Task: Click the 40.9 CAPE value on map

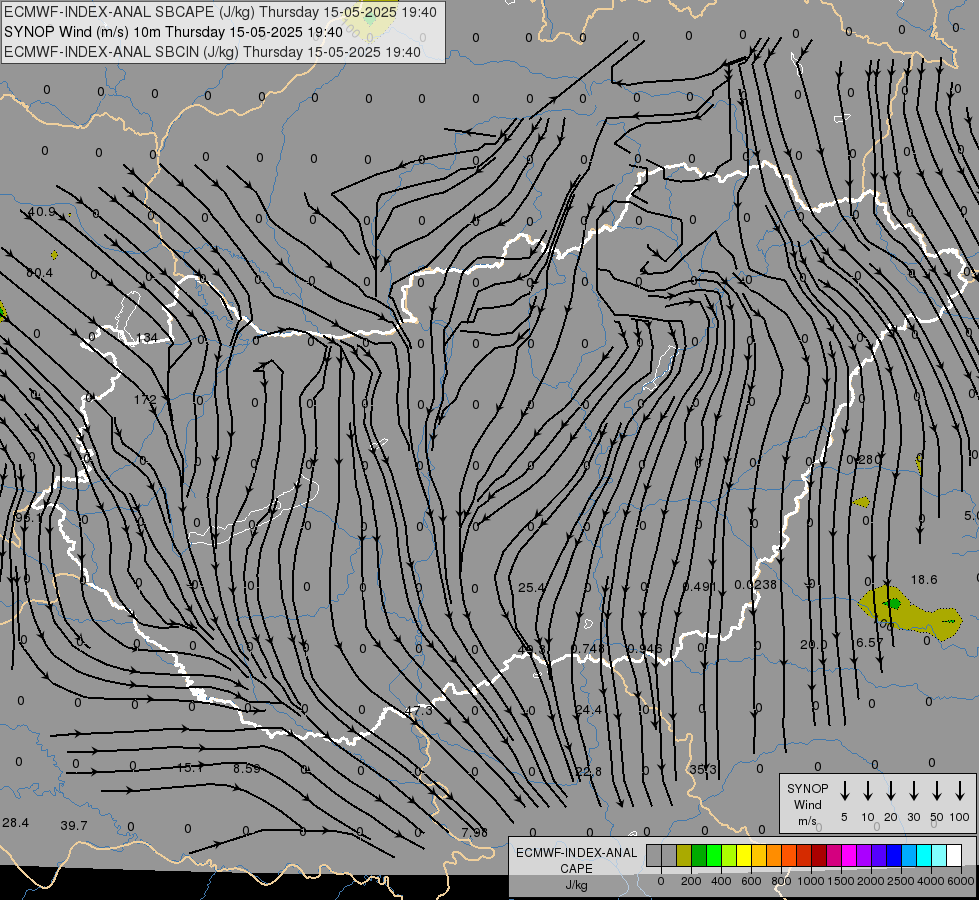Action: [41, 212]
